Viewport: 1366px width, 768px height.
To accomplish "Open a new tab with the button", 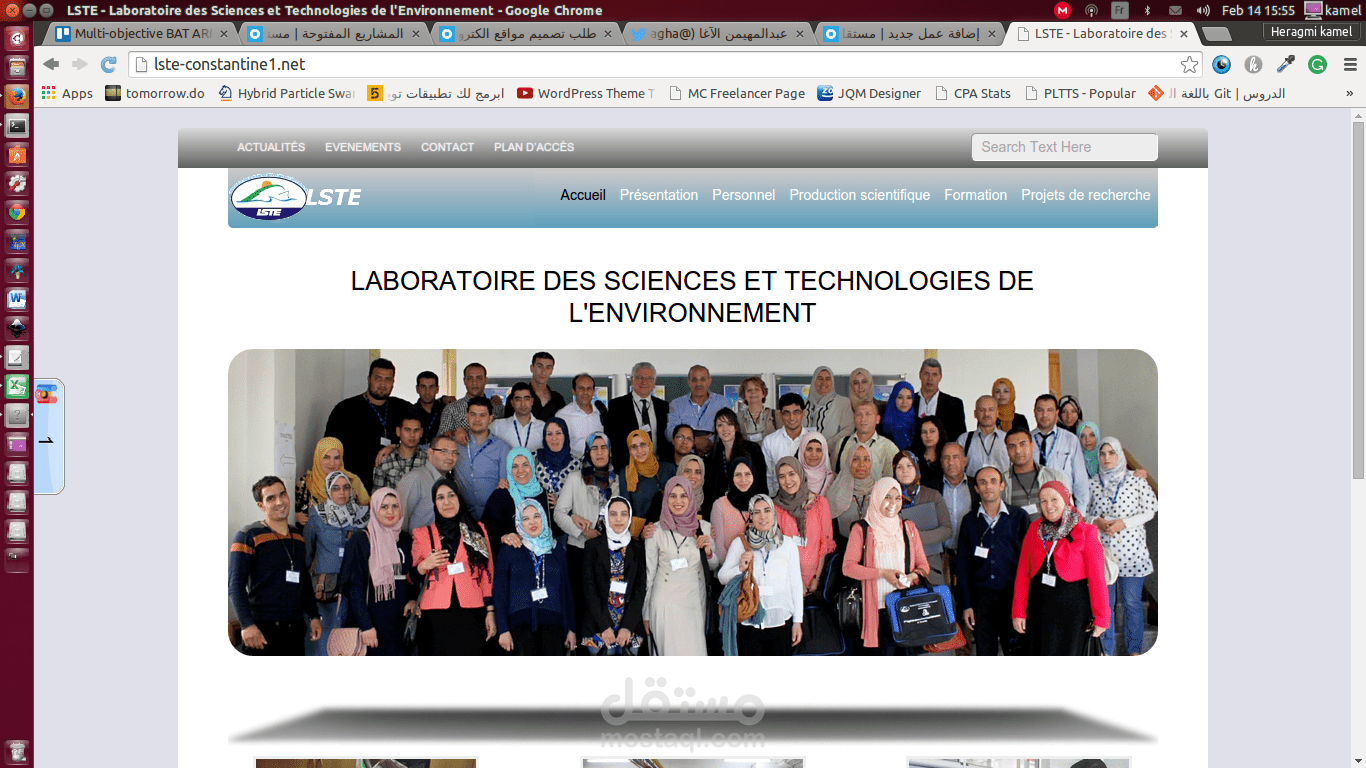I will (x=1216, y=34).
